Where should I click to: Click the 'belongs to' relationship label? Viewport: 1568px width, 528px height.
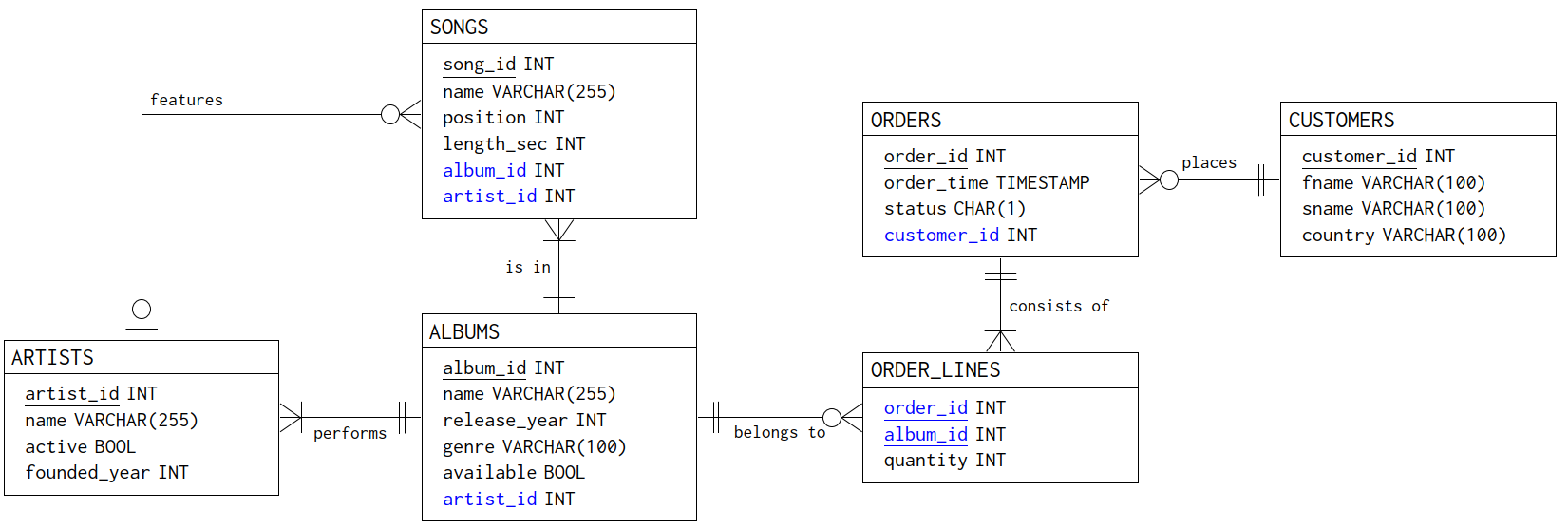(x=779, y=433)
